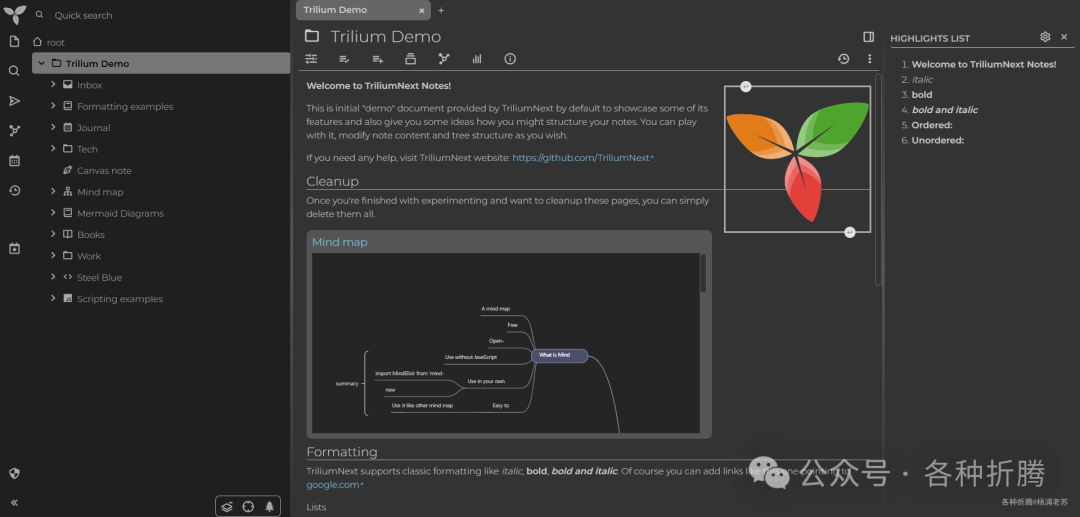Open the owned attributes ribbon icon
This screenshot has width=1080, height=517.
coord(344,59)
